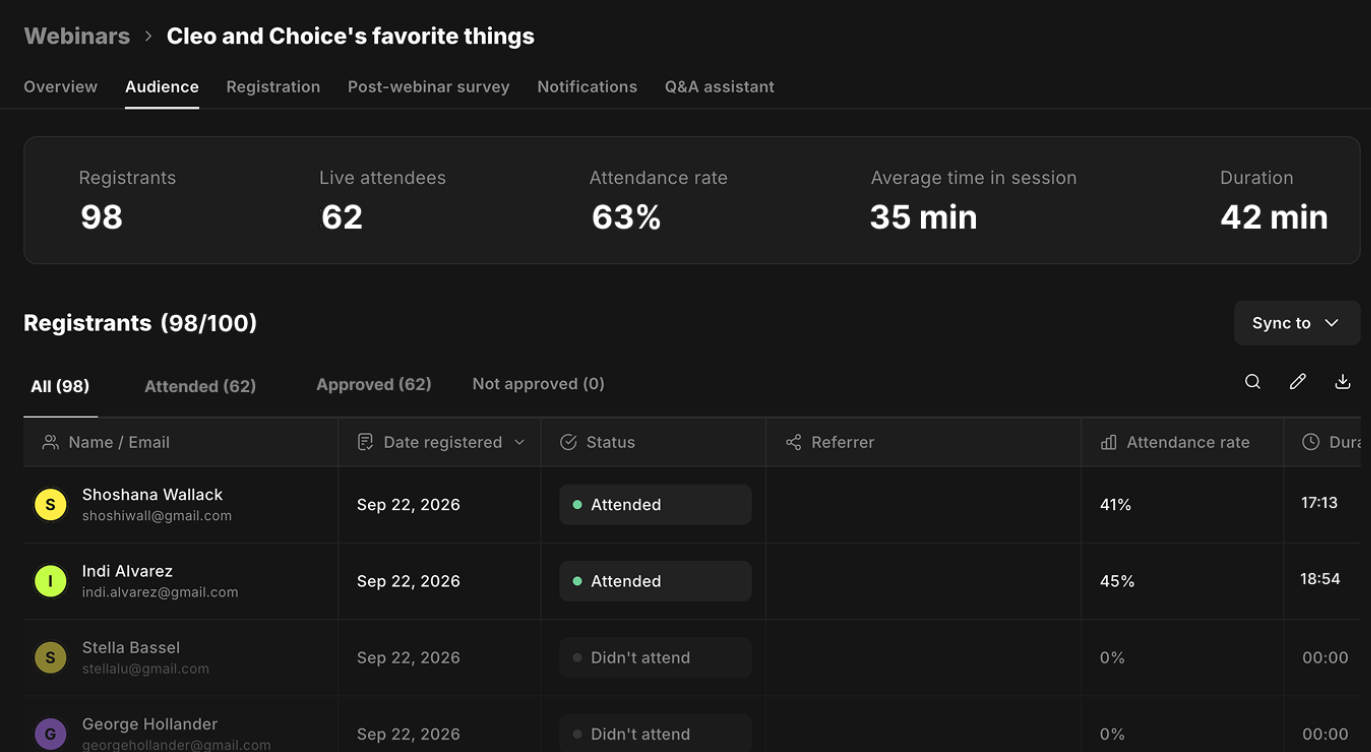
Task: Click the Status column checkmark icon
Action: (569, 442)
